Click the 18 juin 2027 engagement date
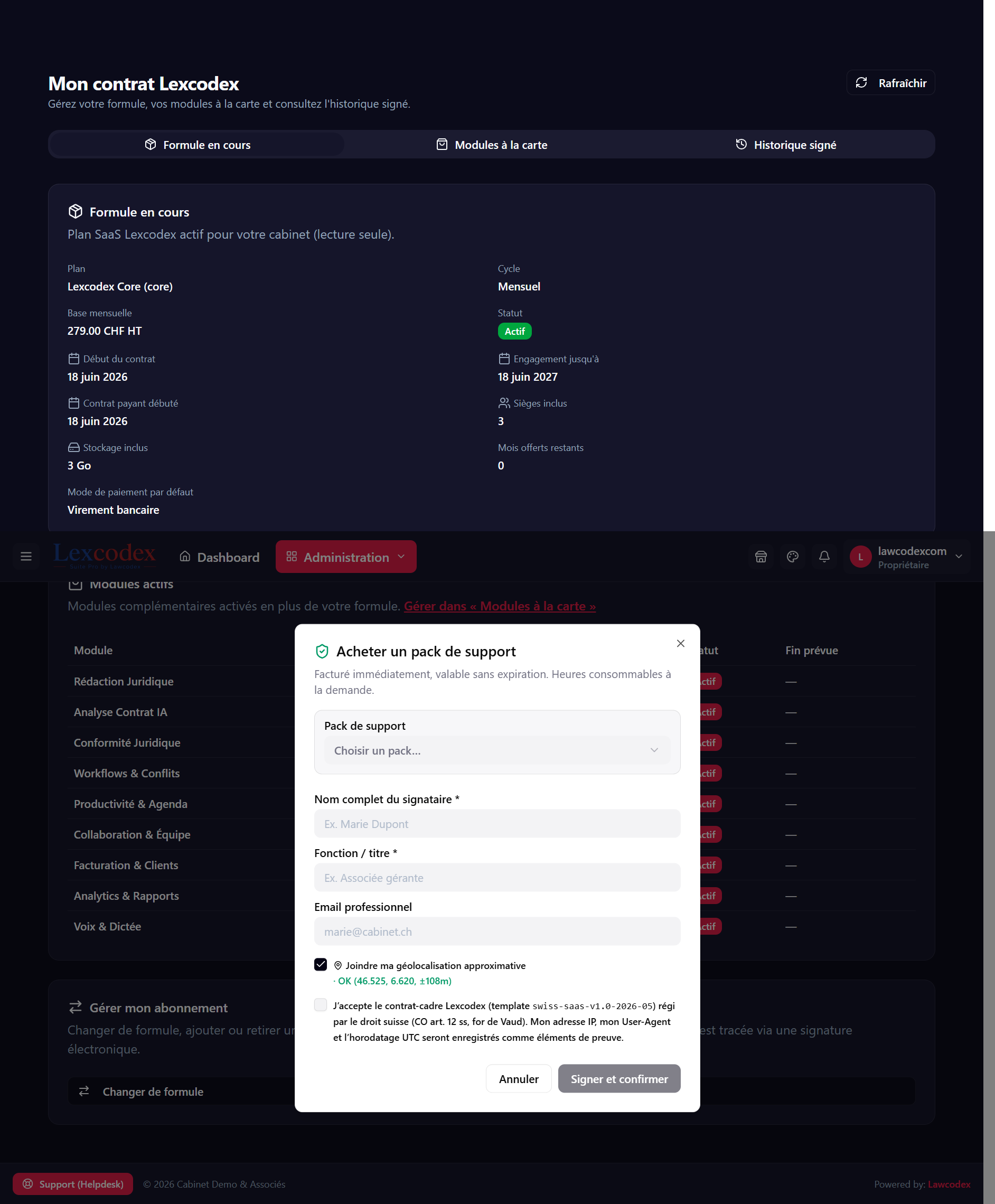The image size is (995, 1204). pyautogui.click(x=527, y=377)
